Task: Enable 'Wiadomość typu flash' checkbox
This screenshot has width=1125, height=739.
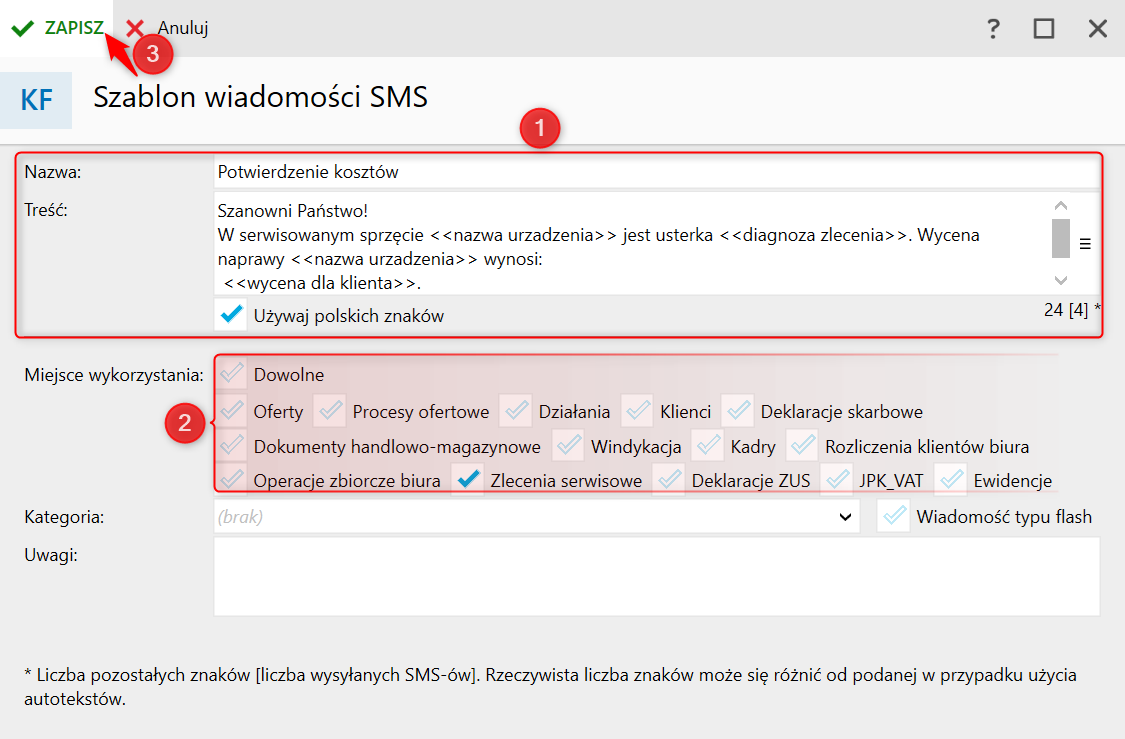Action: pyautogui.click(x=893, y=517)
